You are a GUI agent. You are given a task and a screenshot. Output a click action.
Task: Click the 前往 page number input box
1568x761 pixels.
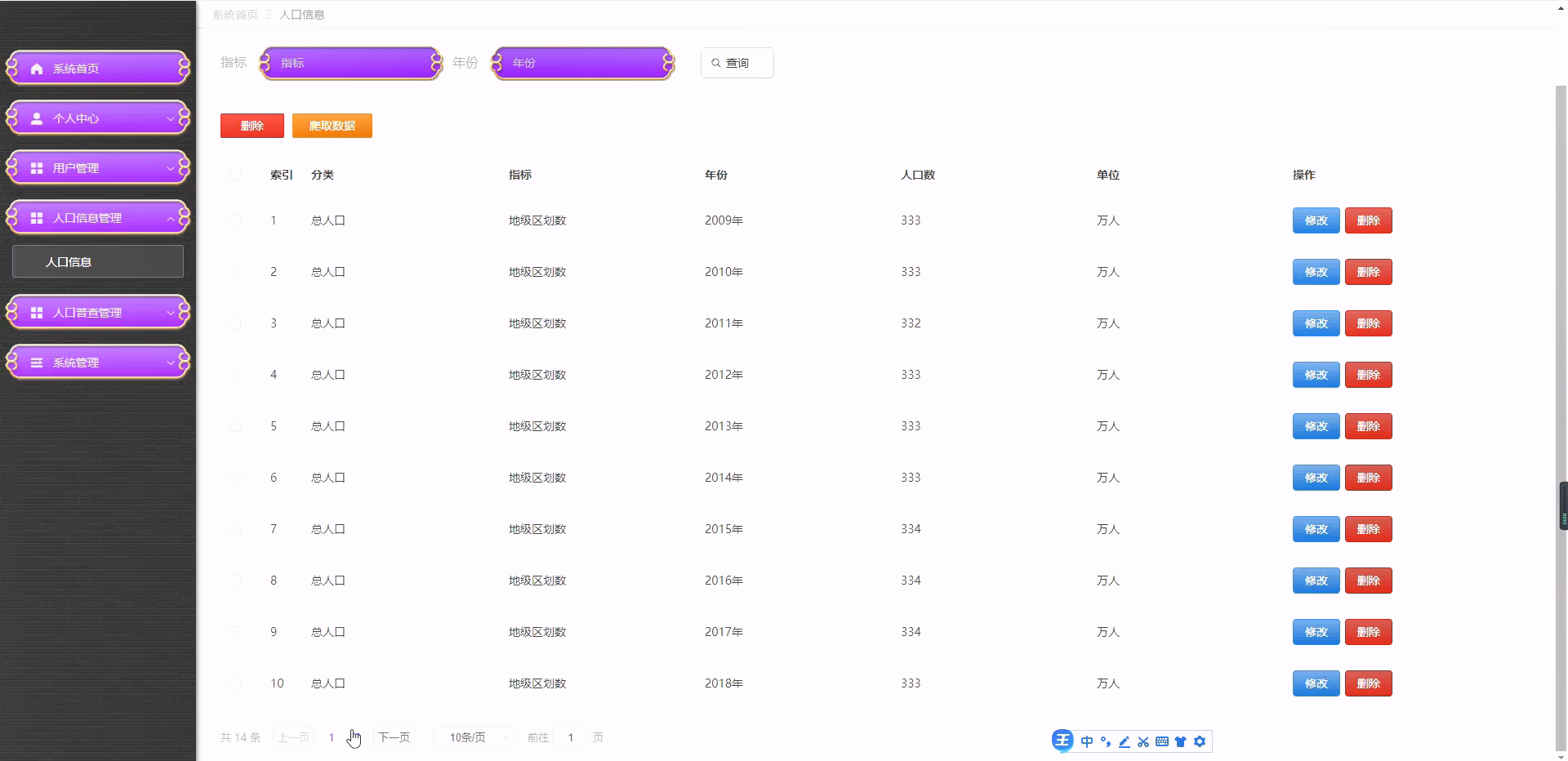(571, 737)
